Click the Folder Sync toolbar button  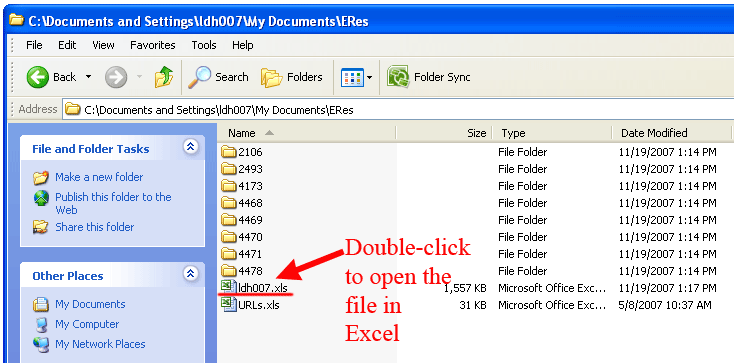coord(429,77)
